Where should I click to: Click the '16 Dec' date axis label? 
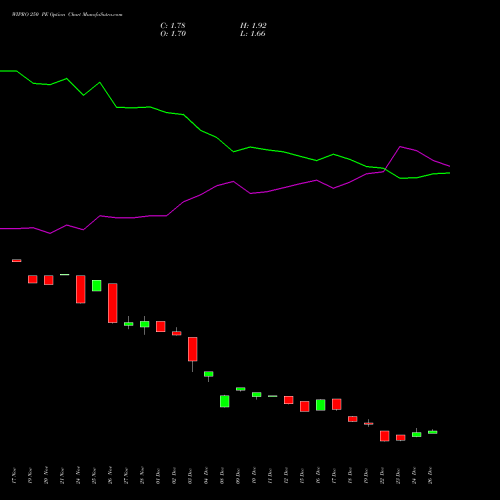click(318, 476)
